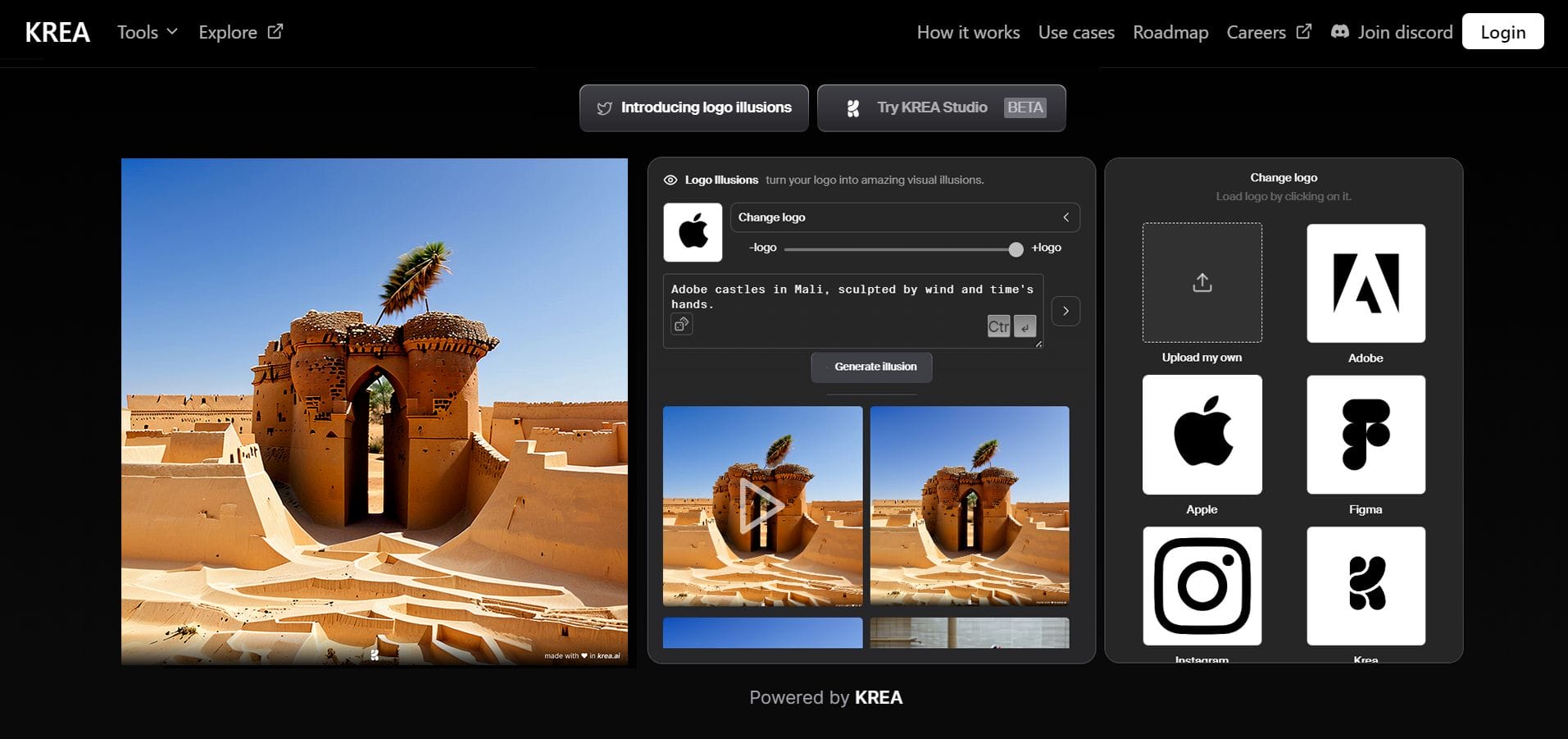Open the Introducing logo illusions announcement
This screenshot has width=1568, height=739.
coord(693,107)
